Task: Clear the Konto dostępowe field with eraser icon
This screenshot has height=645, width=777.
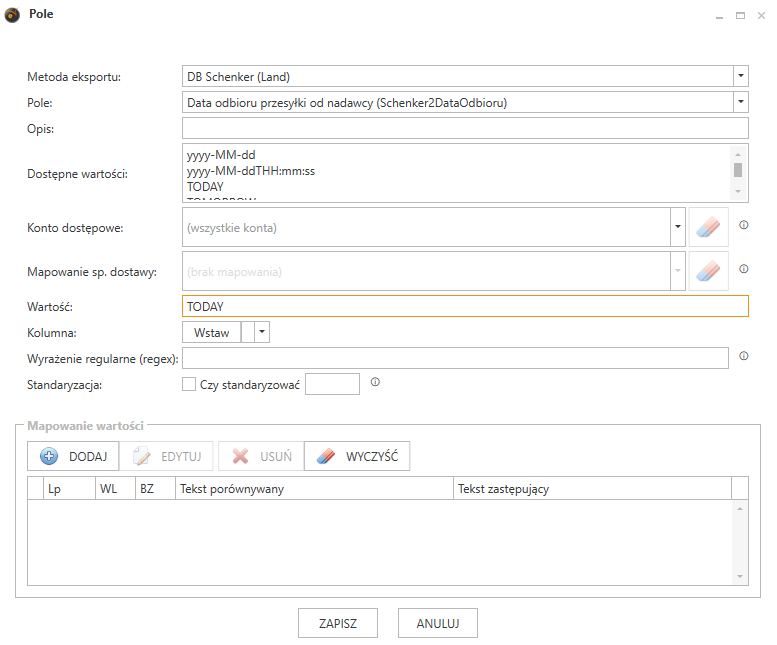Action: point(708,227)
